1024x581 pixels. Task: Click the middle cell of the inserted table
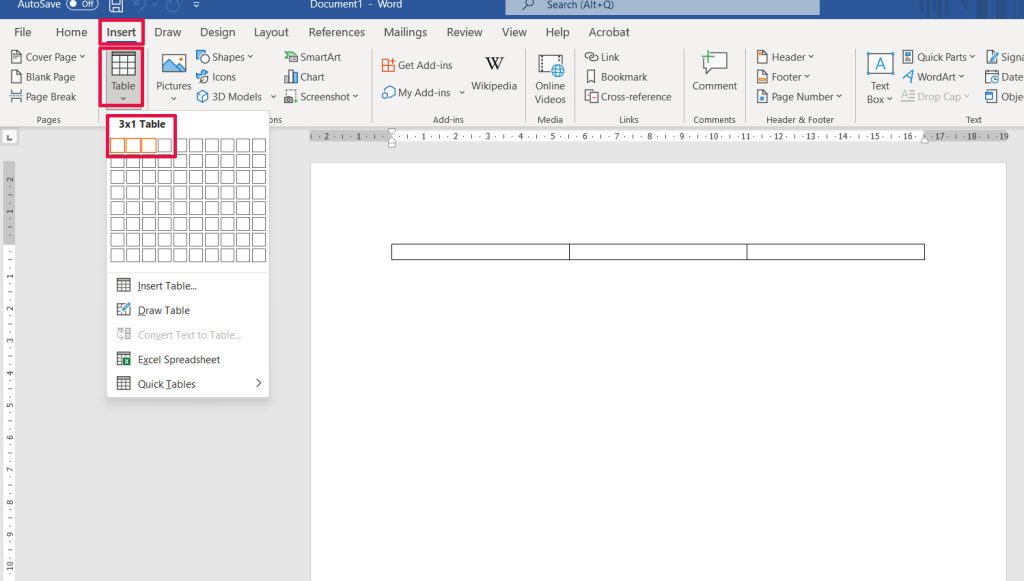(658, 252)
